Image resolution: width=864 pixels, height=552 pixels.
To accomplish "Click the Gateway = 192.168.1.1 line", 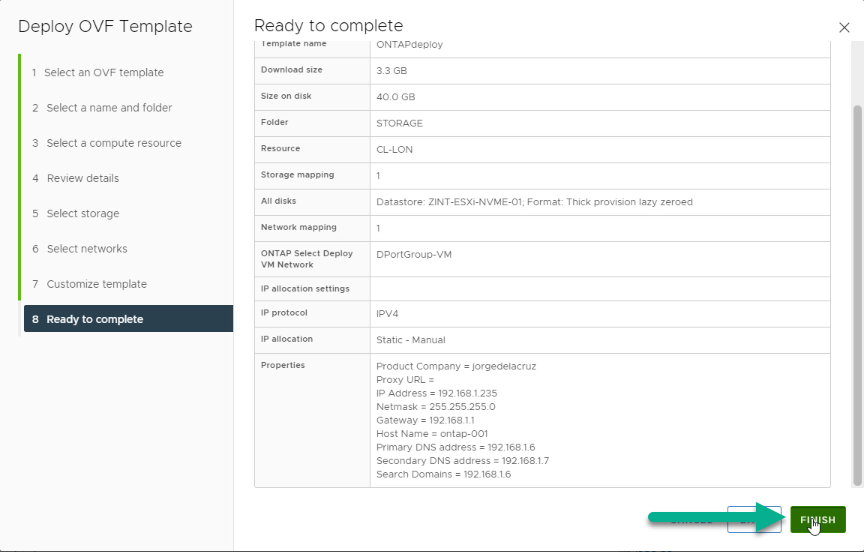I will (x=425, y=420).
